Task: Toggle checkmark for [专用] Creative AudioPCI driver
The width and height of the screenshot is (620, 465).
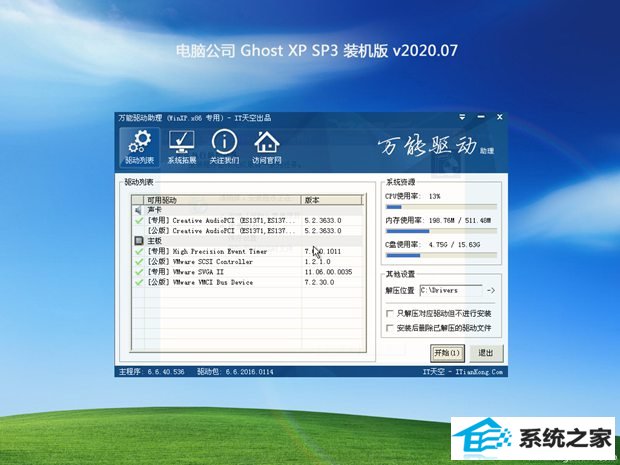Action: (x=138, y=221)
